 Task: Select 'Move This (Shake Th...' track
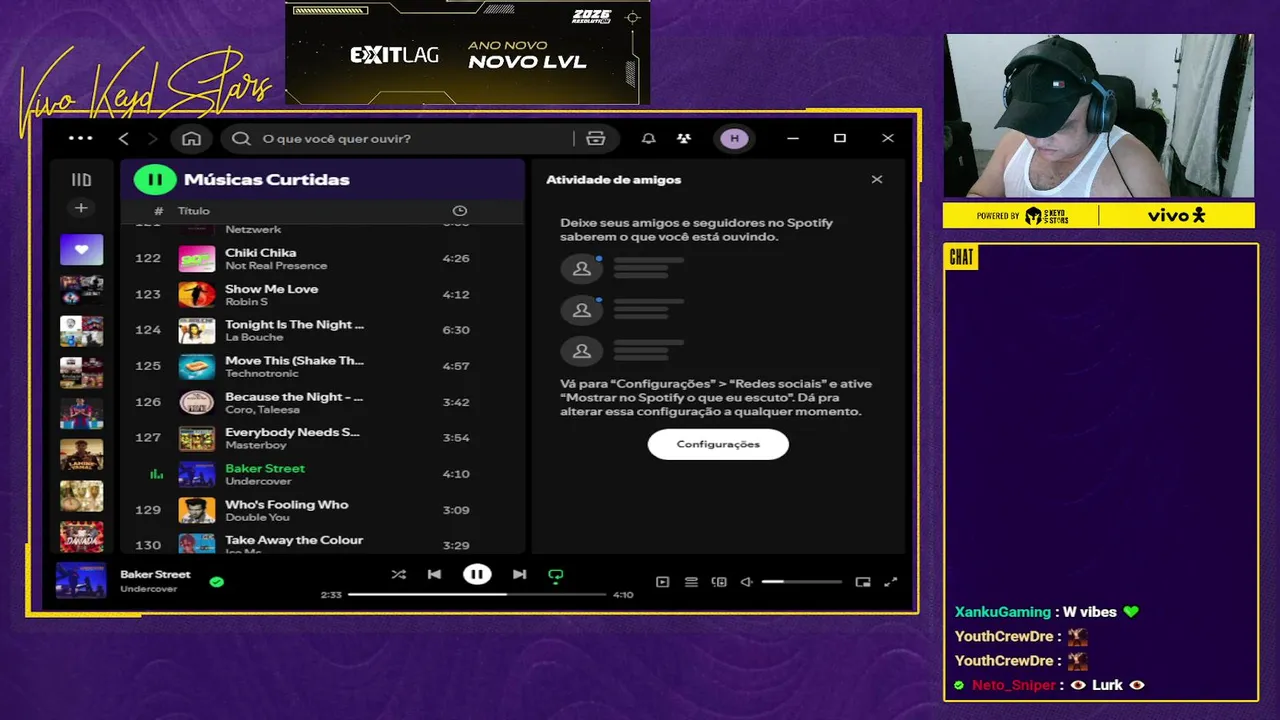coord(294,361)
